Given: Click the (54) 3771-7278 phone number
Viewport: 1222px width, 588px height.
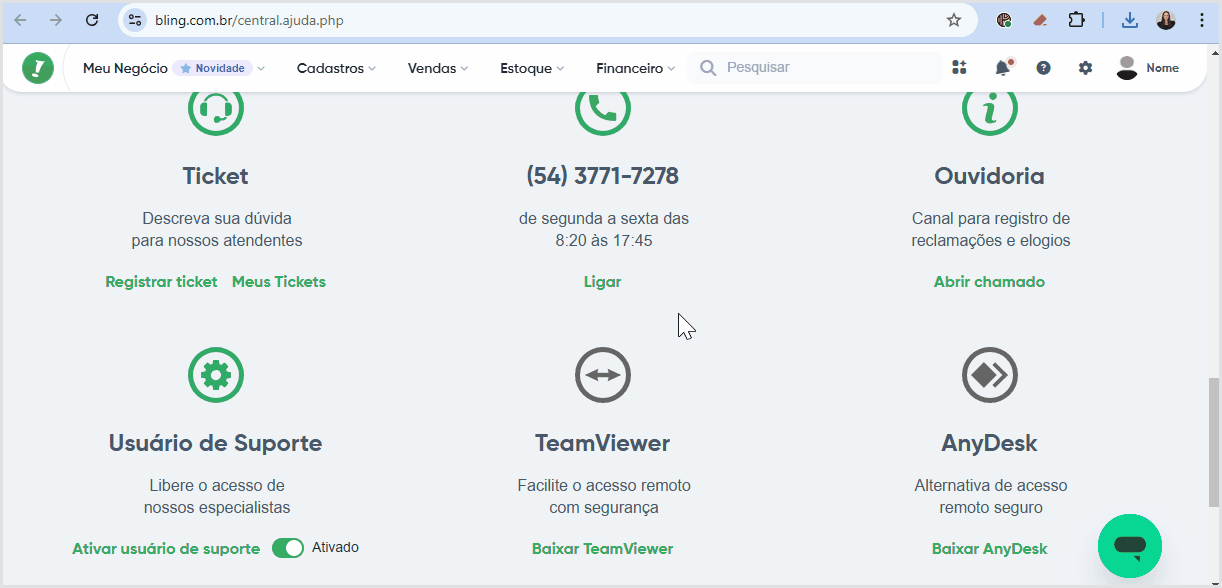Looking at the screenshot, I should tap(603, 176).
